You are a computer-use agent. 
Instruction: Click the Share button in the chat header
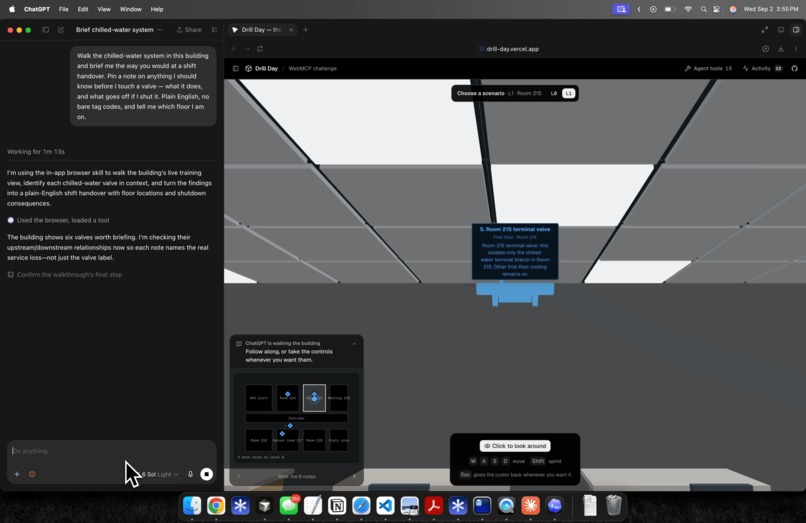tap(189, 30)
